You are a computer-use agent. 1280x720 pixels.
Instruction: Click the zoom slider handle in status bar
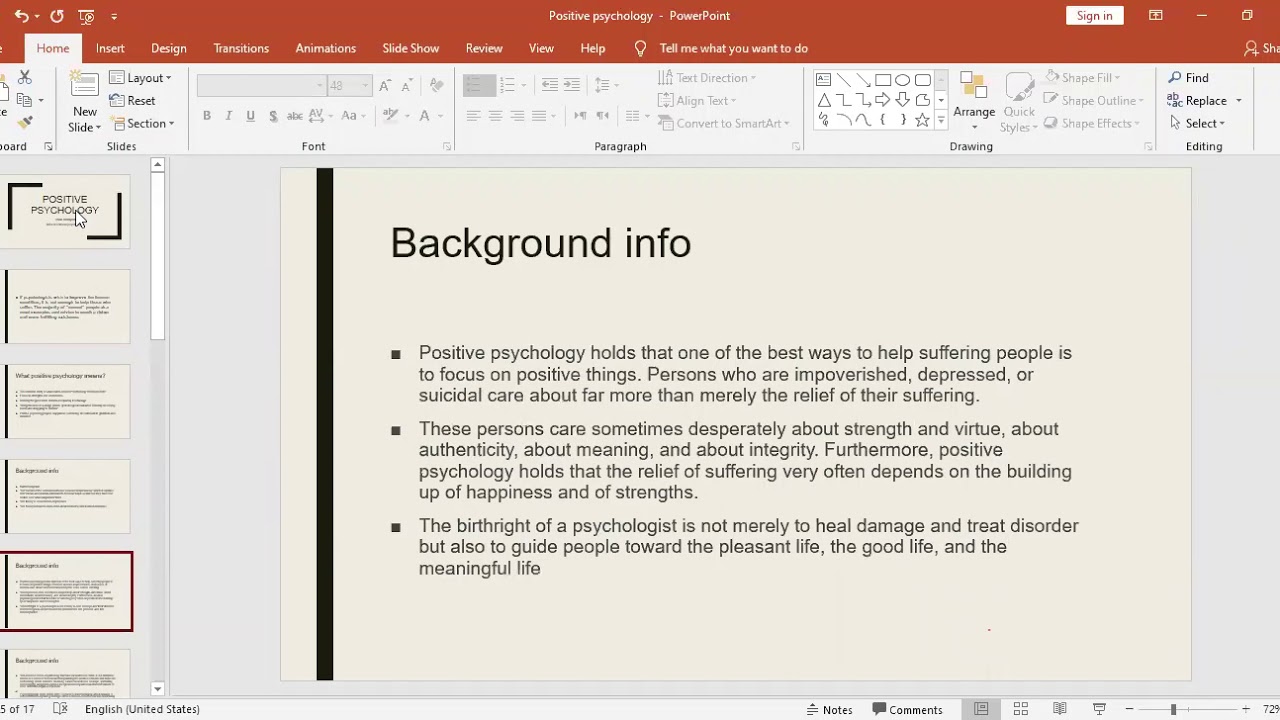coord(1173,709)
